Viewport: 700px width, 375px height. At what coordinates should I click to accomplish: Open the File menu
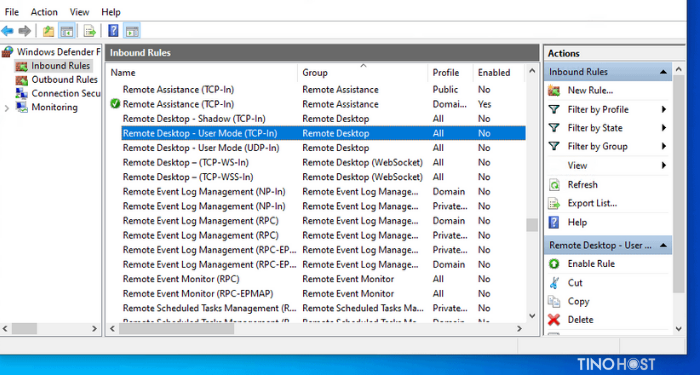(12, 12)
